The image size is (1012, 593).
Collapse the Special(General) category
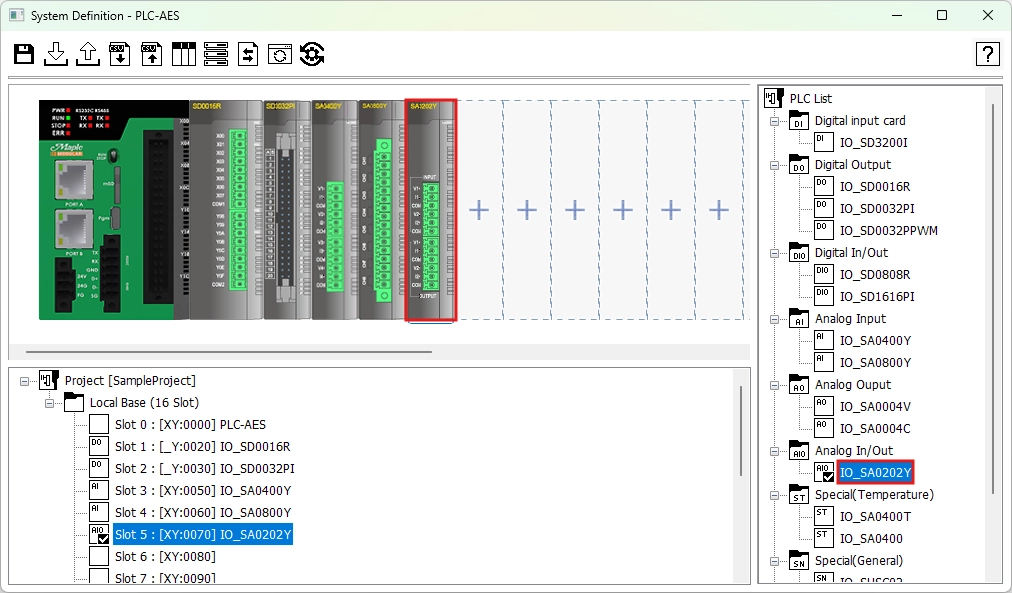coord(774,561)
